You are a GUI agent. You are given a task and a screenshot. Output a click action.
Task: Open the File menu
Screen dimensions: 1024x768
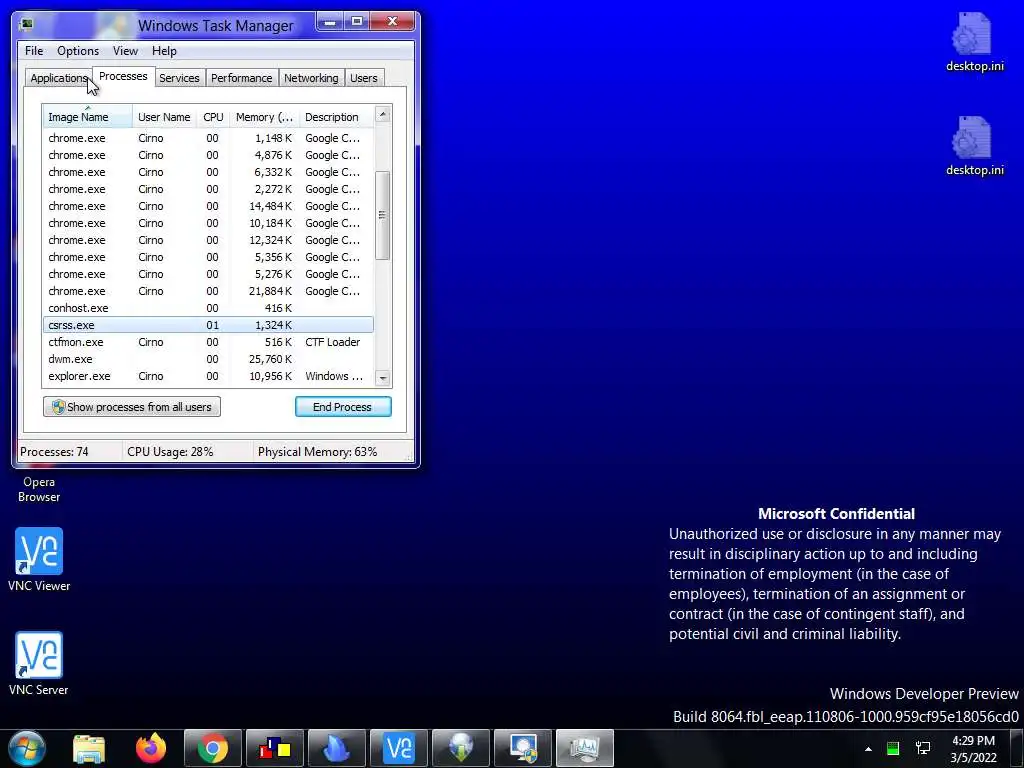pos(34,51)
